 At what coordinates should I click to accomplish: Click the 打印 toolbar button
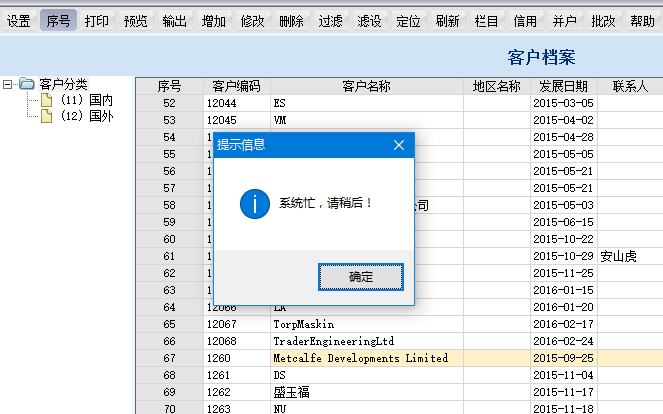click(x=97, y=20)
